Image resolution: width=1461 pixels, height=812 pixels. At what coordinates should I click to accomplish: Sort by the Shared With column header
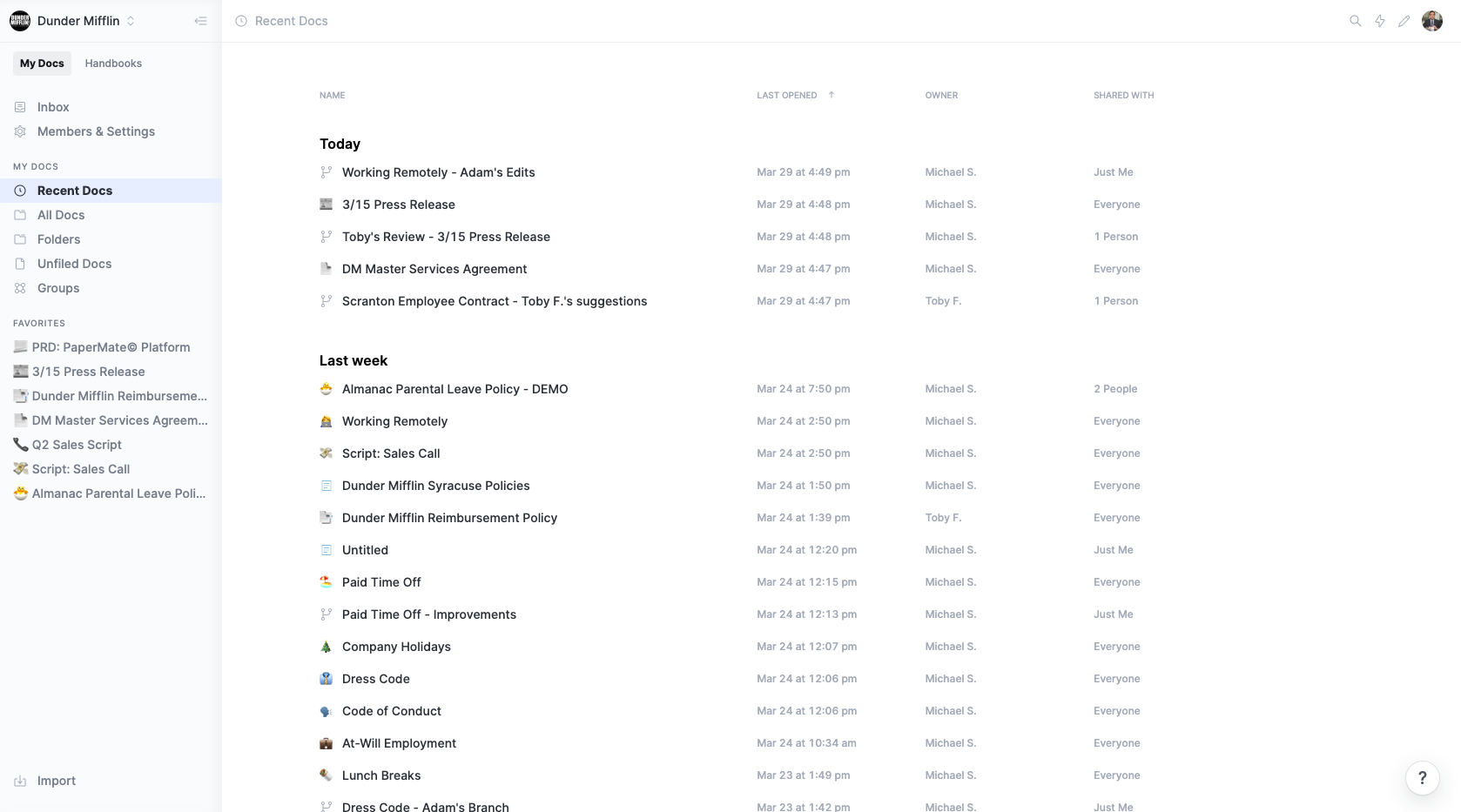1124,96
